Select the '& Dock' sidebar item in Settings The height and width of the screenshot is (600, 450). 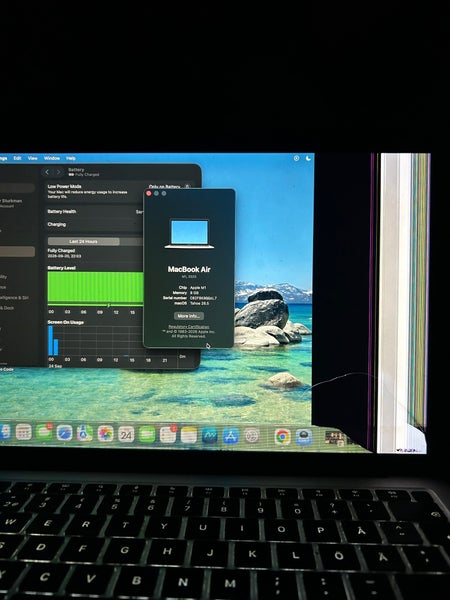coord(7,308)
